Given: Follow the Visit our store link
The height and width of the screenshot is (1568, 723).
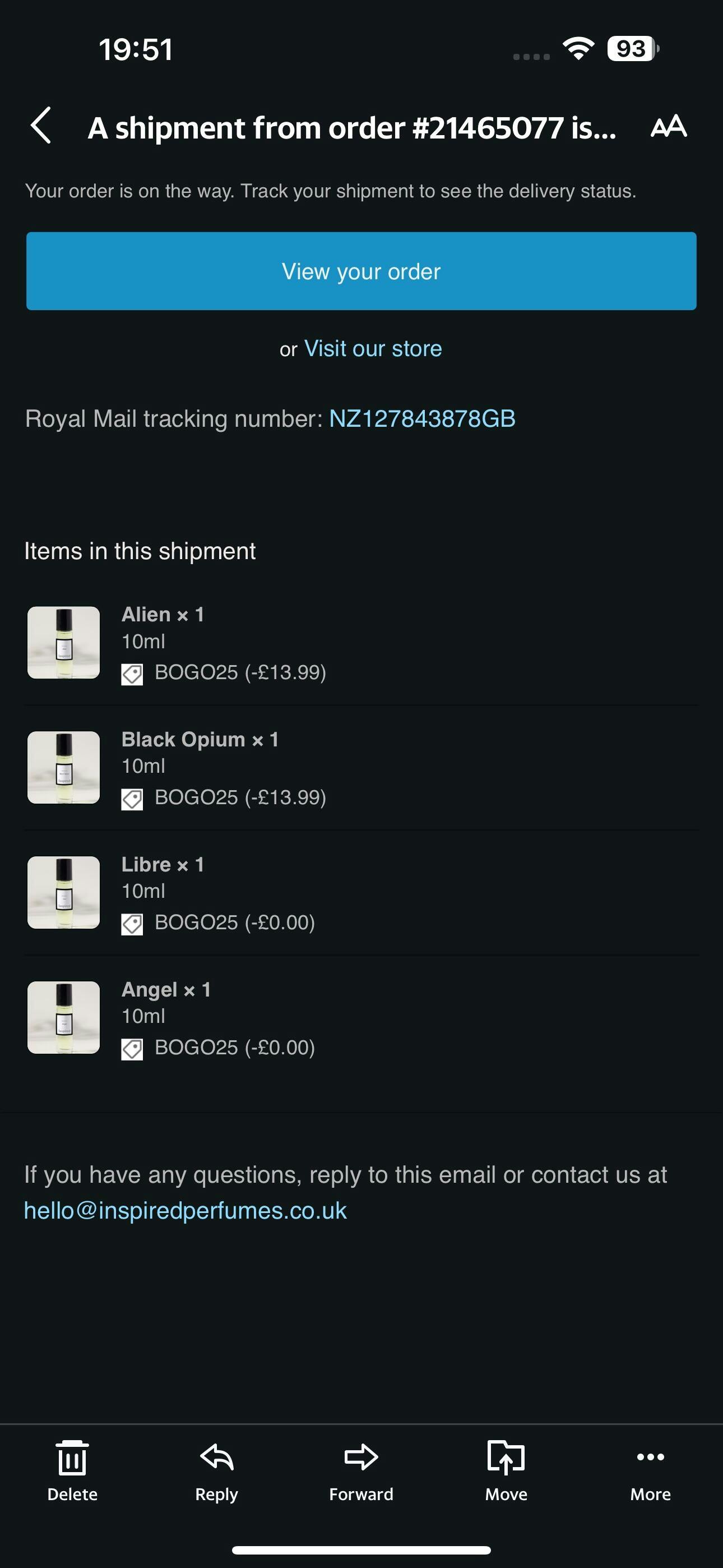Looking at the screenshot, I should tap(373, 349).
